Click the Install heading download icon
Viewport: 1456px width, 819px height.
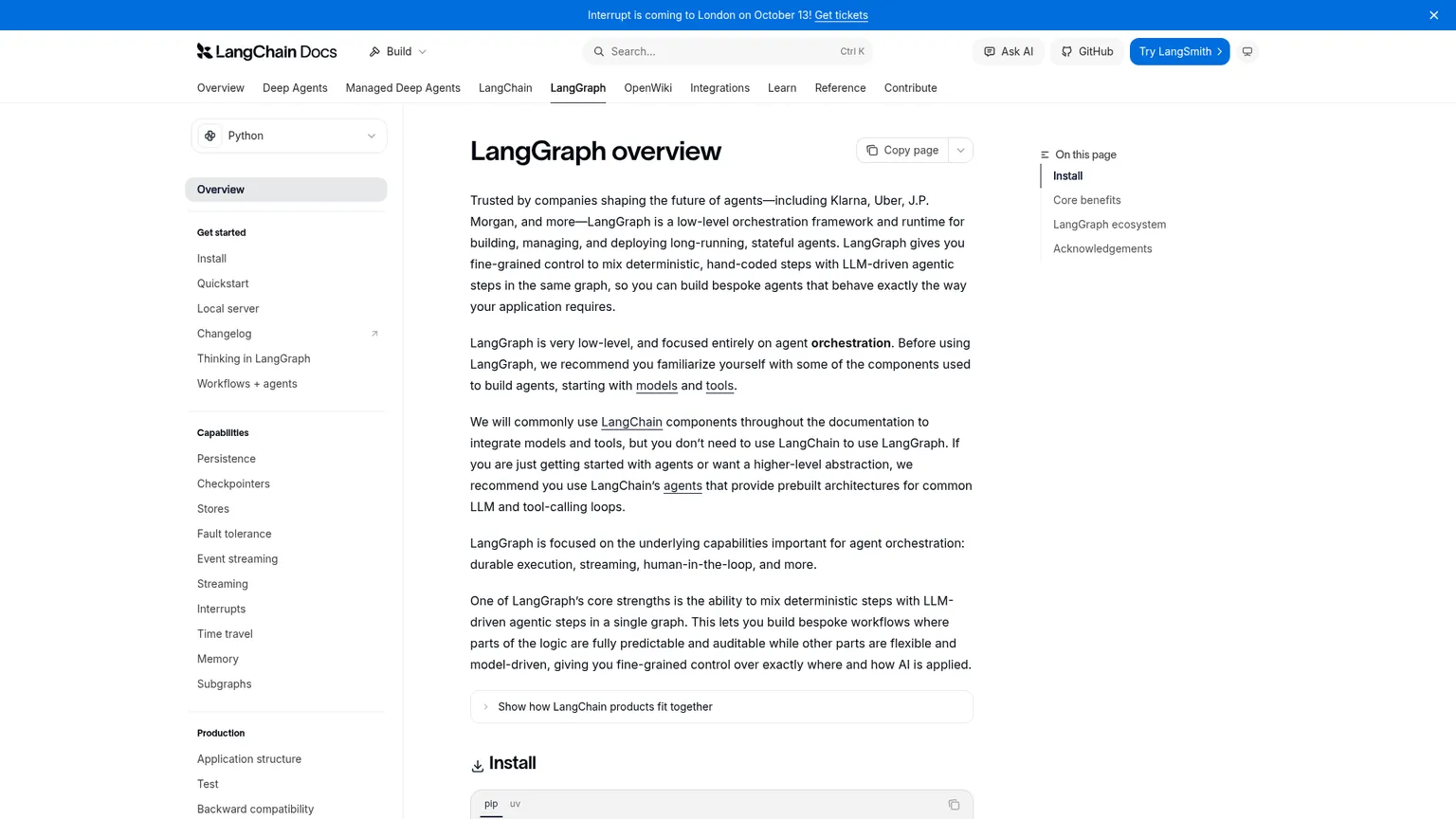[x=478, y=765]
